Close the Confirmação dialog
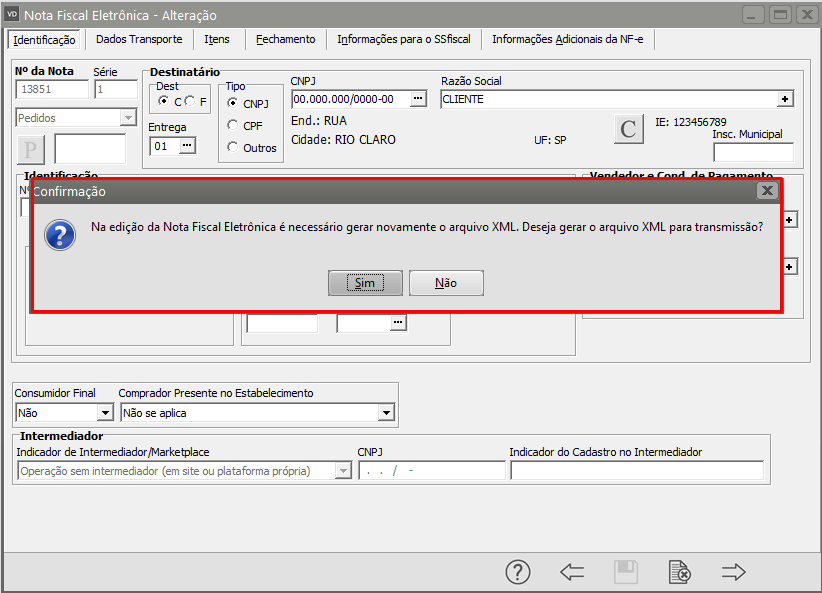The width and height of the screenshot is (822, 593). tap(767, 190)
